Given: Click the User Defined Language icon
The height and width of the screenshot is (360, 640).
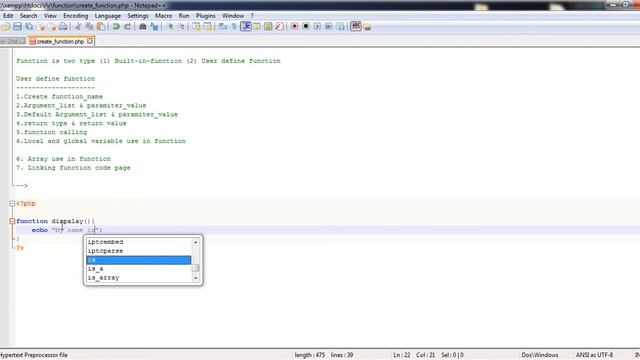Looking at the screenshot, I should 257,27.
